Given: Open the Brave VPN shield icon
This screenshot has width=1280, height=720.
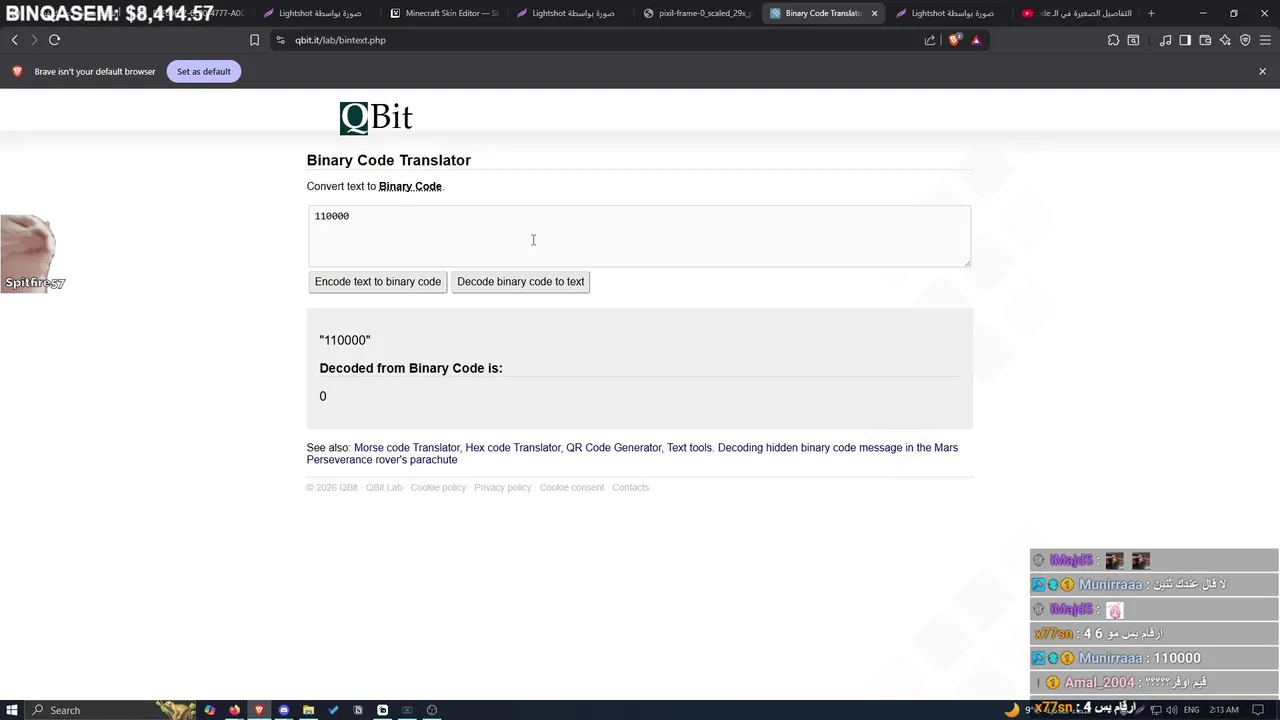Looking at the screenshot, I should click(1245, 40).
